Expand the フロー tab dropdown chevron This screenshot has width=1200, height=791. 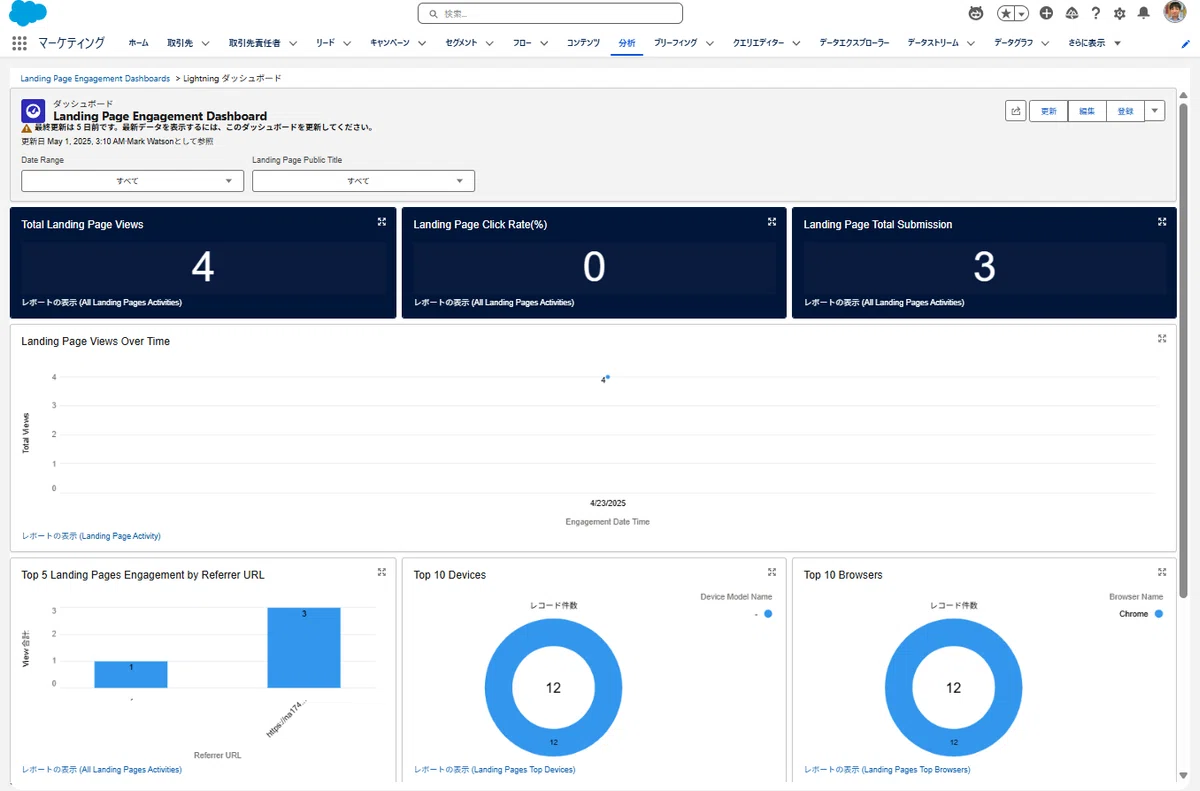(x=544, y=43)
